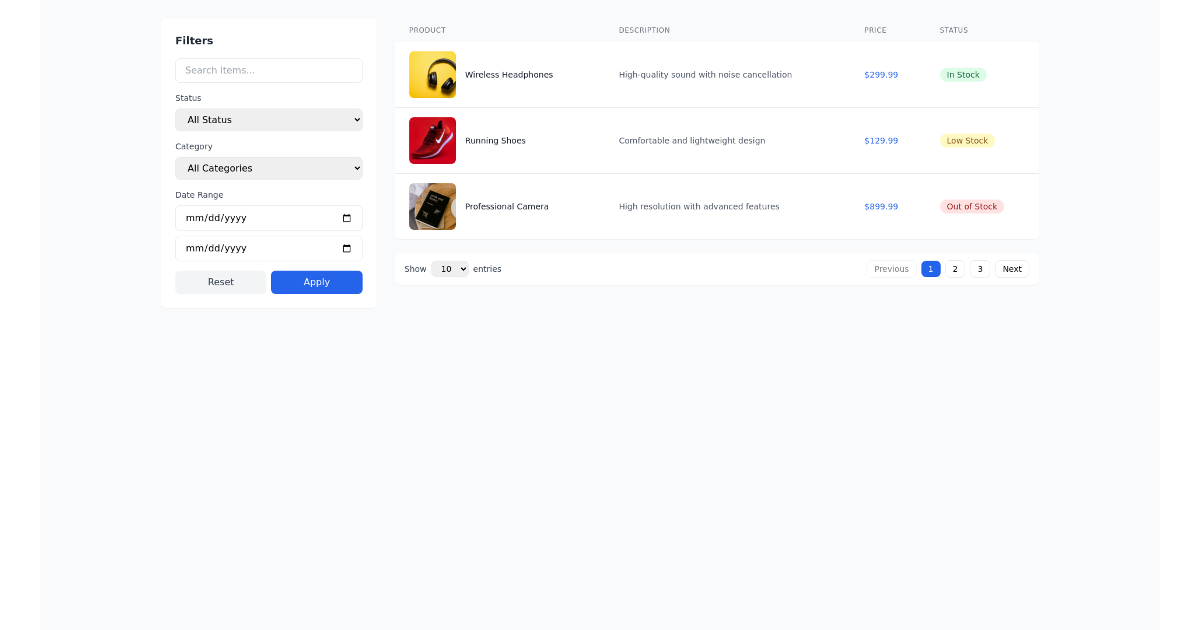Click the In Stock status badge
This screenshot has width=1200, height=630.
pyautogui.click(x=963, y=75)
